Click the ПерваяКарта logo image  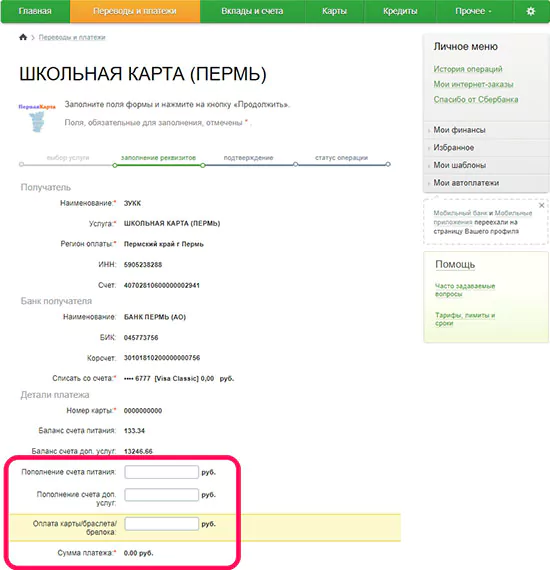tap(37, 118)
